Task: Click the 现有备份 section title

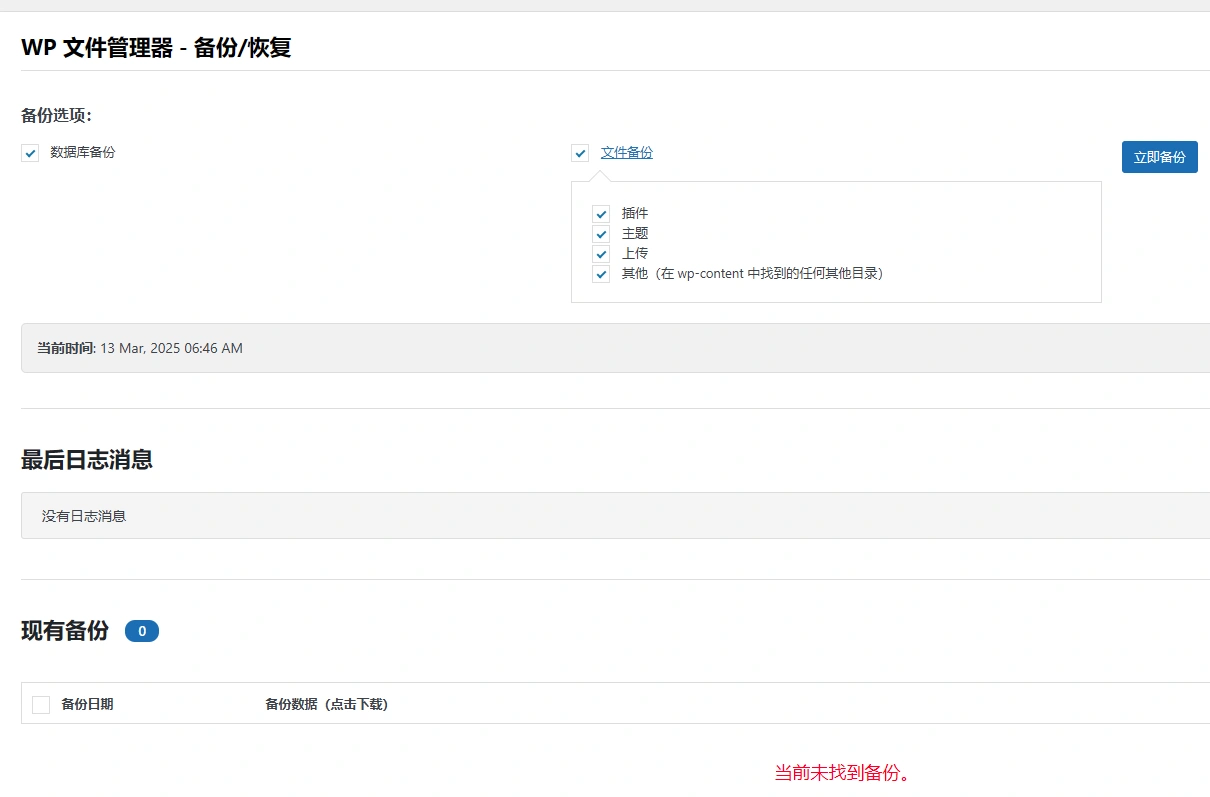Action: pos(62,630)
